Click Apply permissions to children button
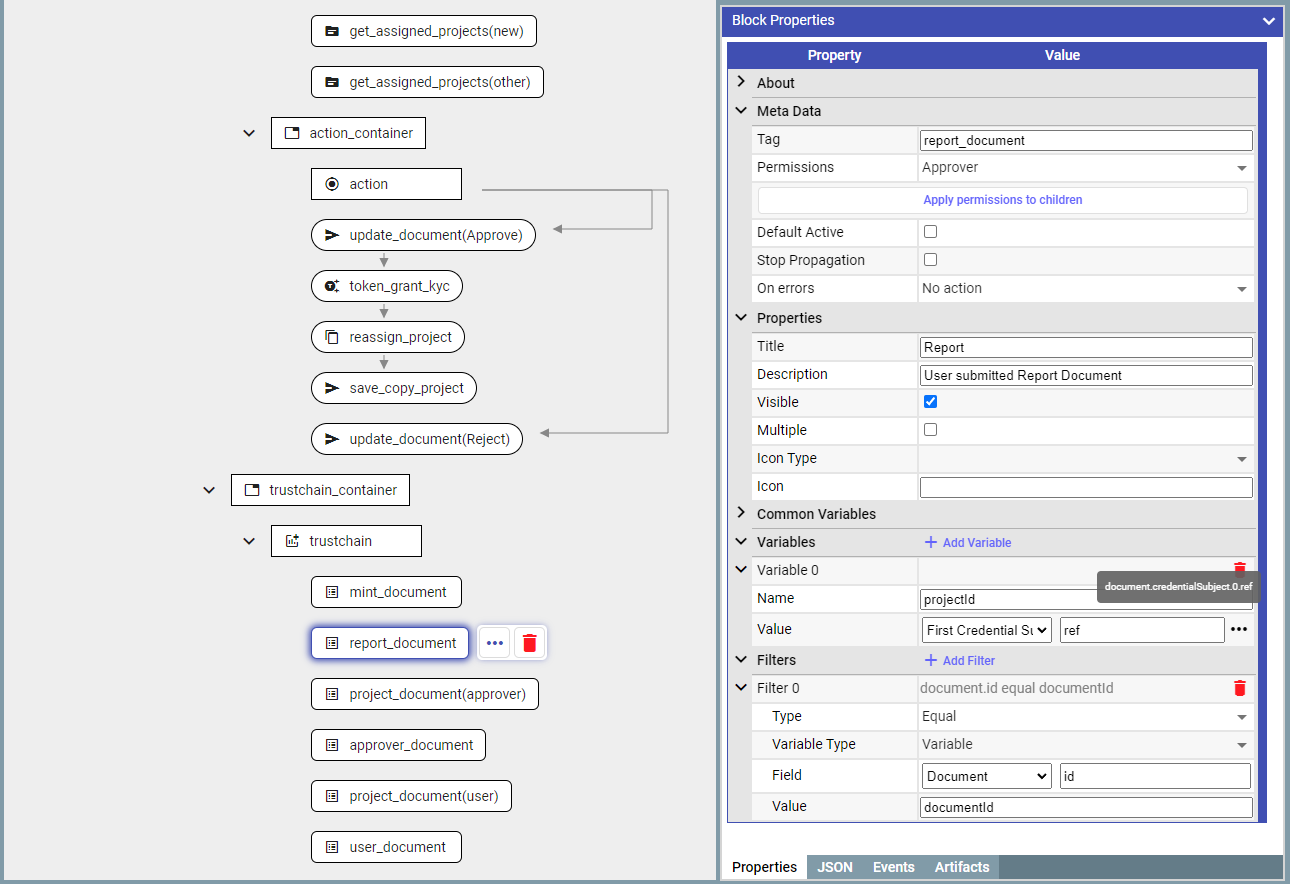1290x884 pixels. click(x=1002, y=200)
